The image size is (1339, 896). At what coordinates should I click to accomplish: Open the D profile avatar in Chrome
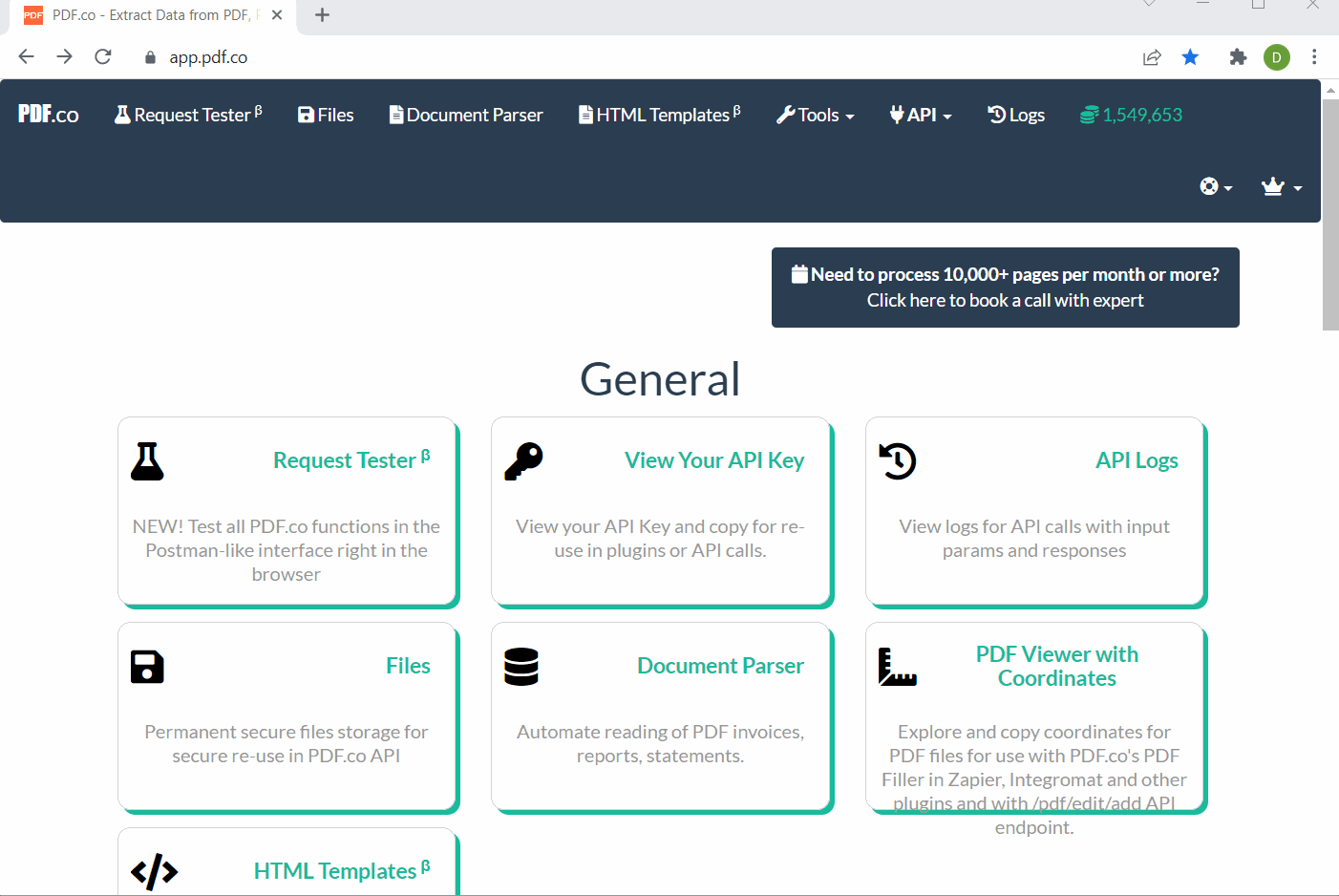pos(1277,57)
